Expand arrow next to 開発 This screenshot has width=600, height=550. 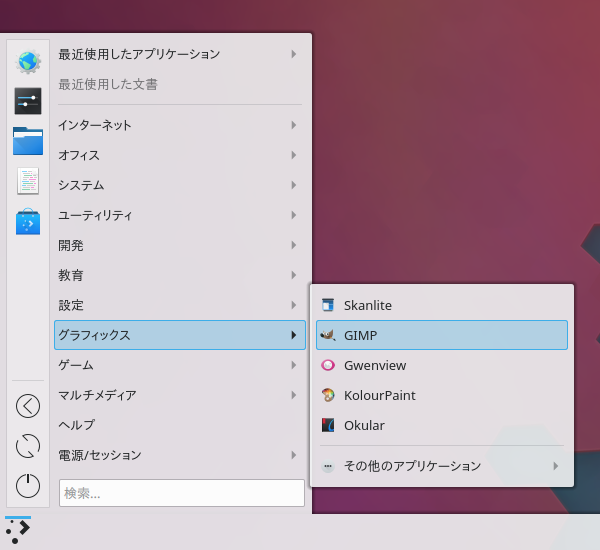click(293, 245)
